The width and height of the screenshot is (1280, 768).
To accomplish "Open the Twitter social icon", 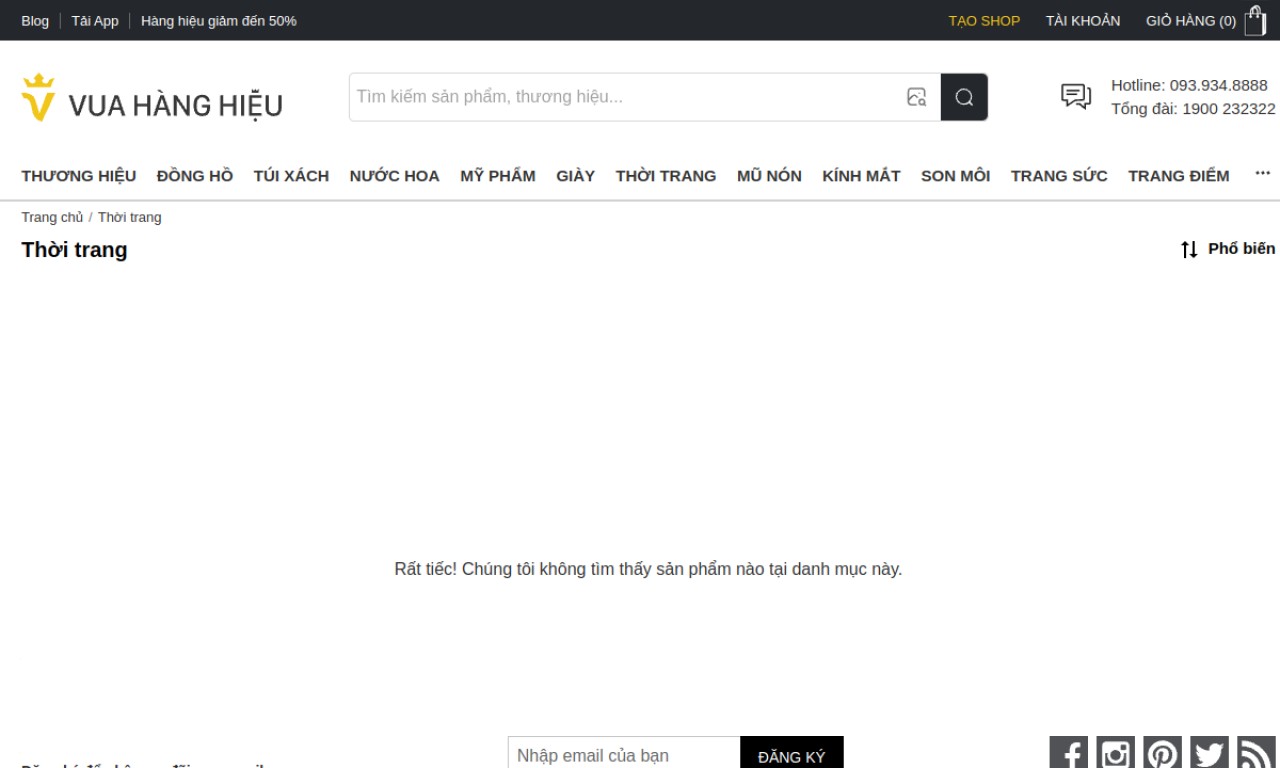I will point(1209,753).
